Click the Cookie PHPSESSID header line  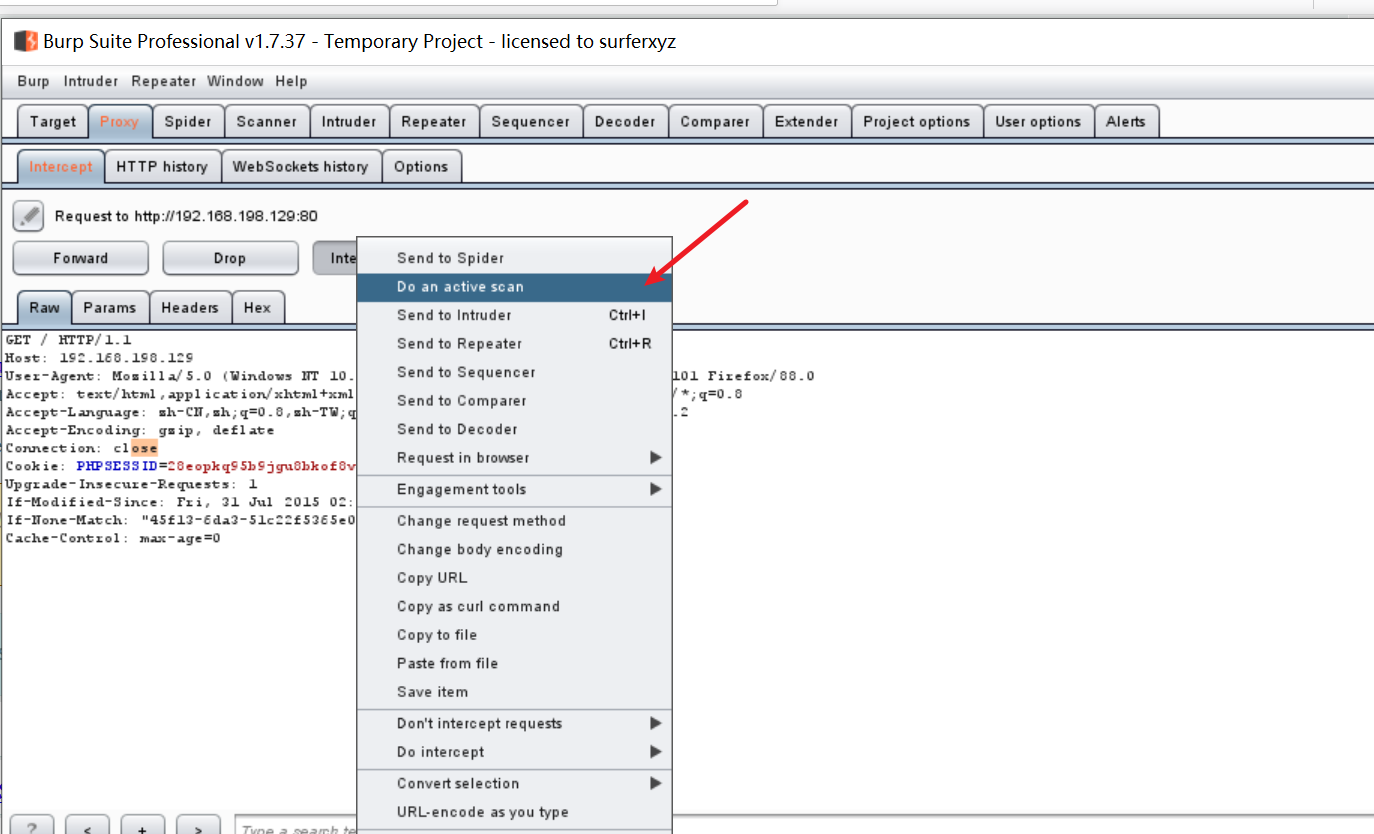[x=181, y=467]
